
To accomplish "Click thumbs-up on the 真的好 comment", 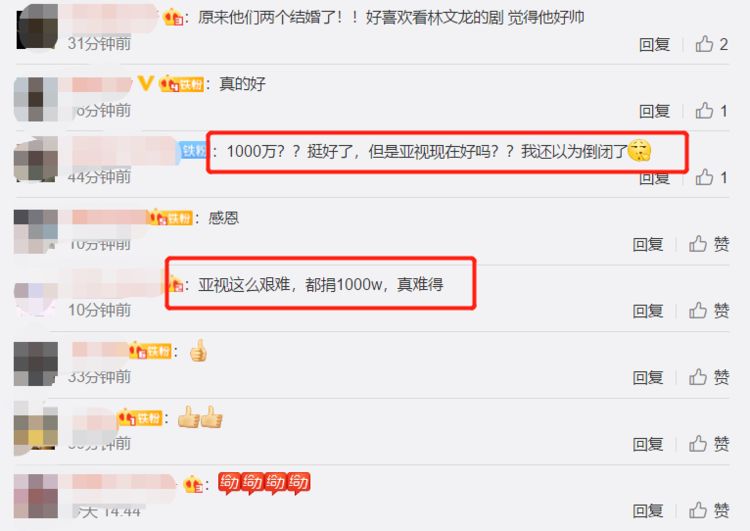I will pyautogui.click(x=712, y=111).
